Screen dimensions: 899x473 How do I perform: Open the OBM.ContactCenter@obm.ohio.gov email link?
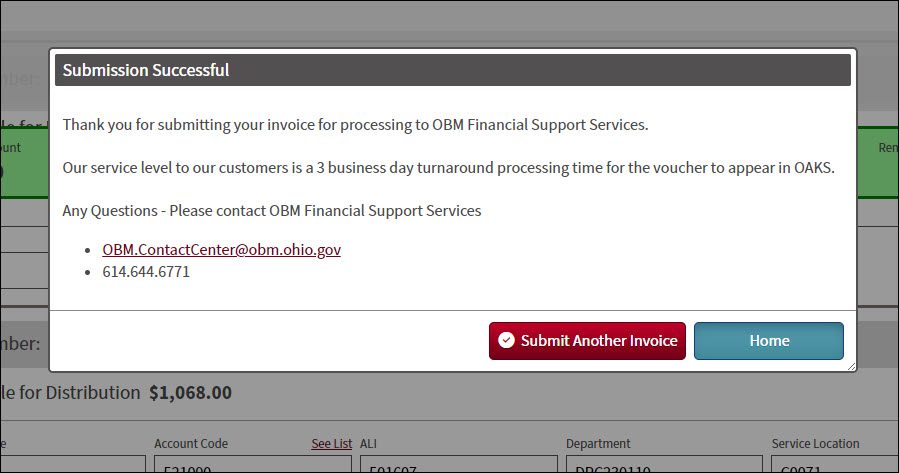click(x=221, y=249)
